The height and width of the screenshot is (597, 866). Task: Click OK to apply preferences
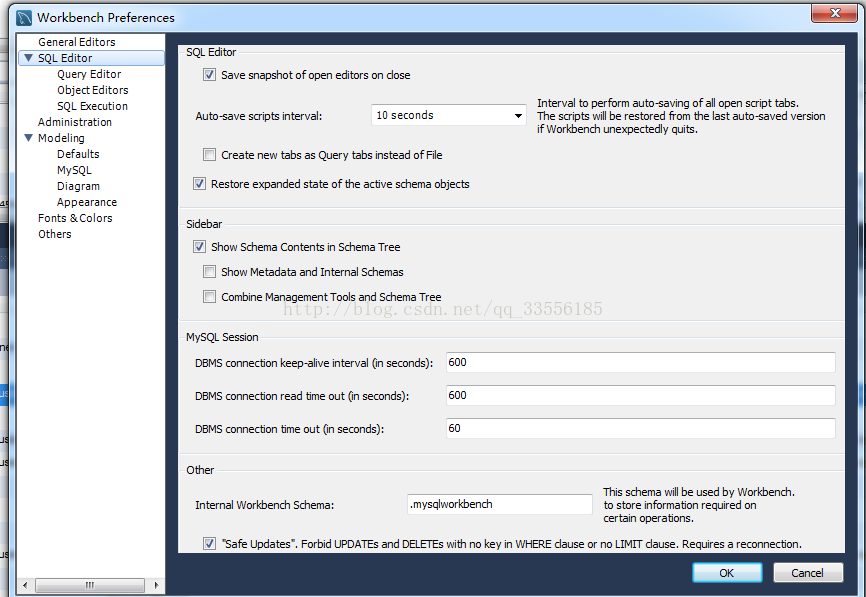click(x=727, y=573)
